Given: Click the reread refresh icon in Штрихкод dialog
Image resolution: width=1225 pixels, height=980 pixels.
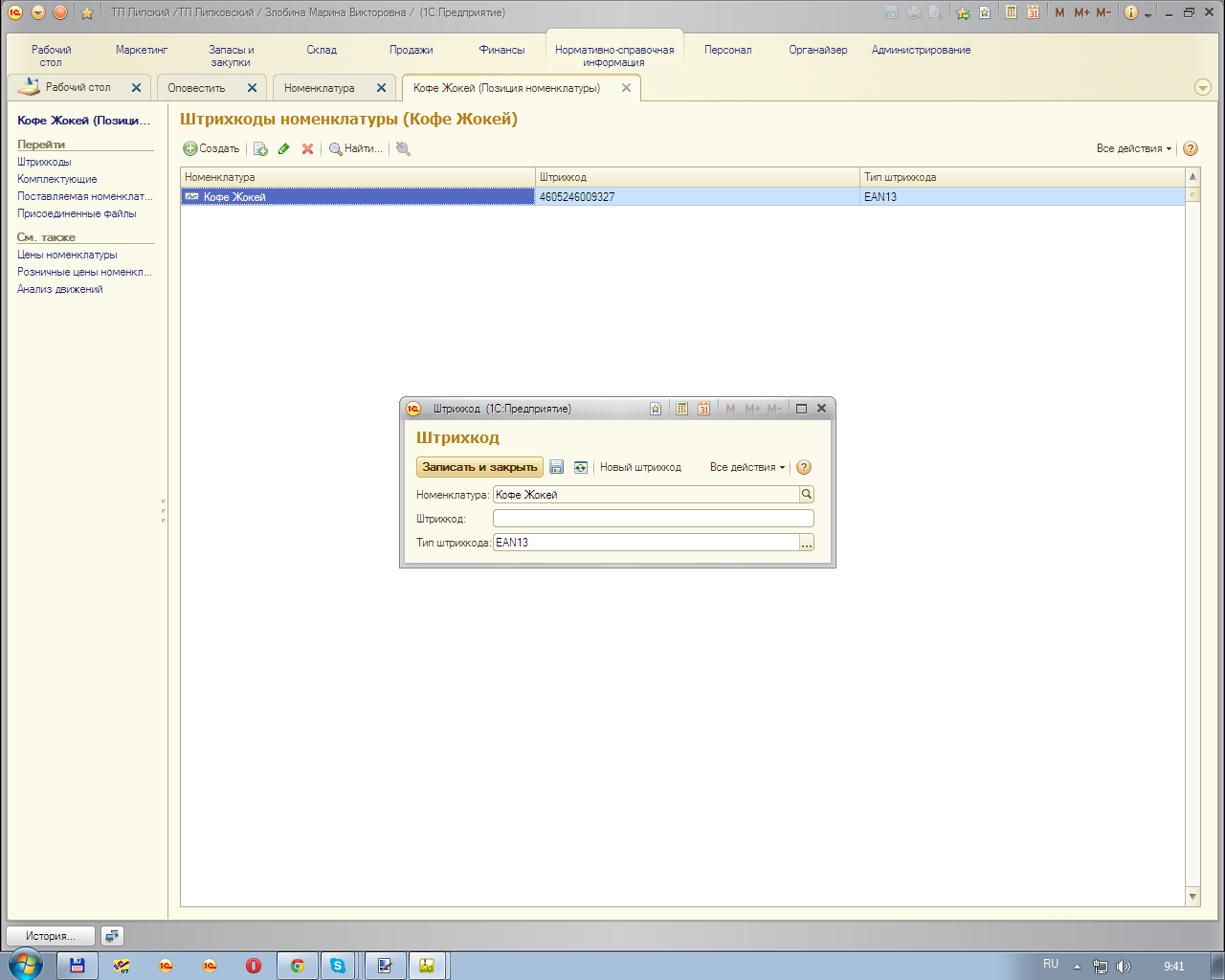Looking at the screenshot, I should (580, 467).
